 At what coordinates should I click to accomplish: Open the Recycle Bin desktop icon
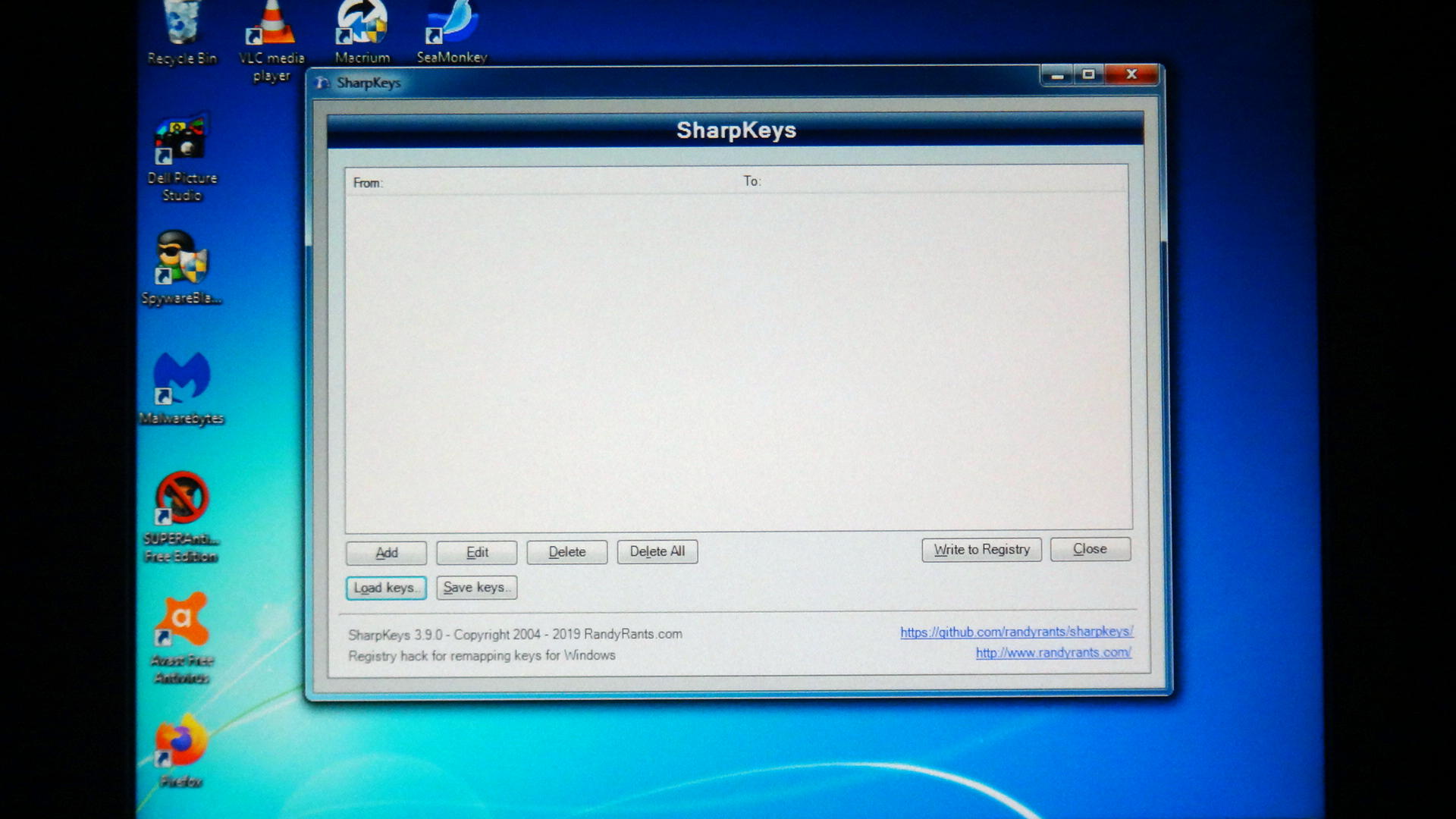click(x=181, y=30)
